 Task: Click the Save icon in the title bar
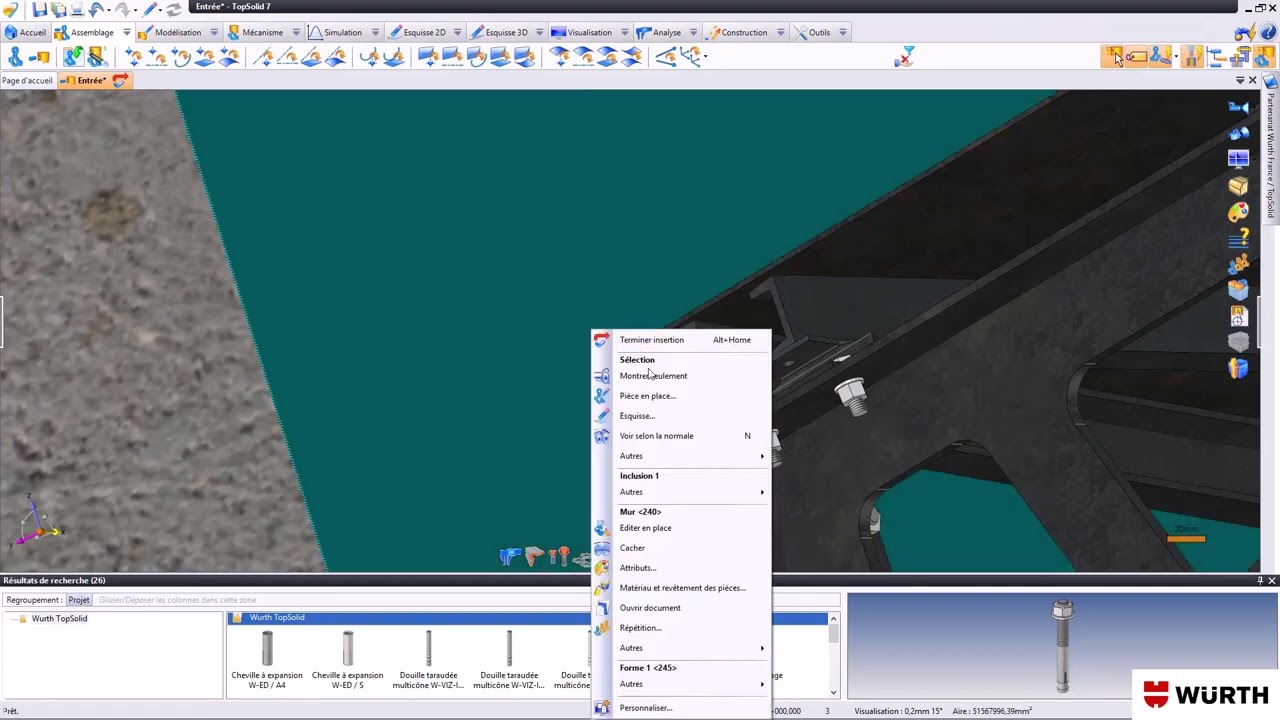[40, 8]
